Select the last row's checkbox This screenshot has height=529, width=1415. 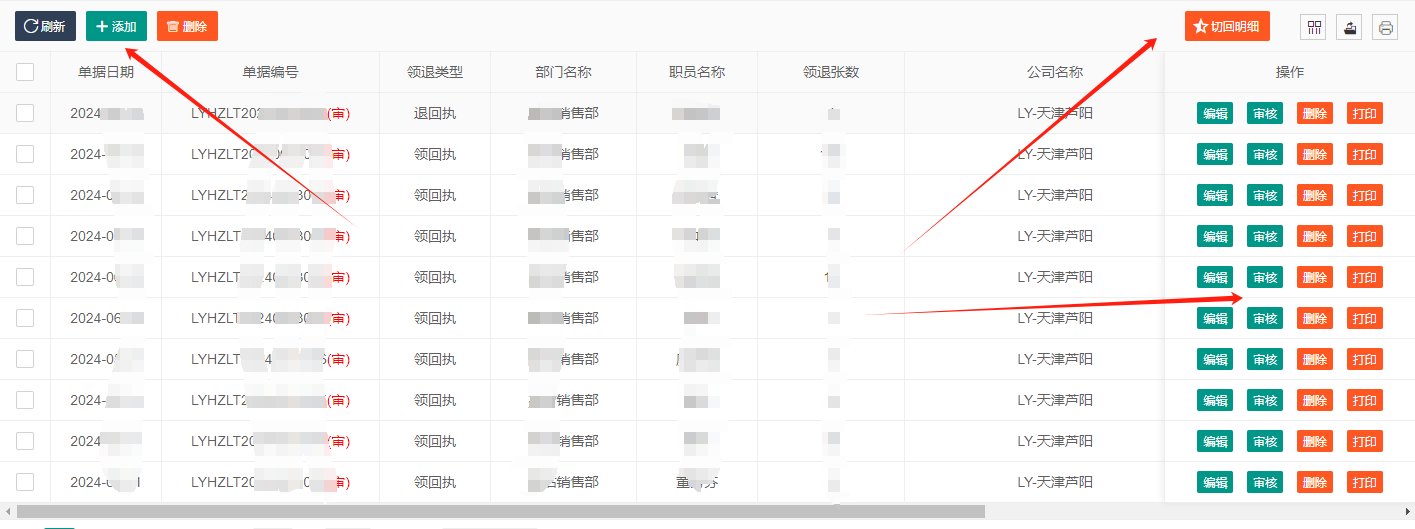[x=25, y=482]
